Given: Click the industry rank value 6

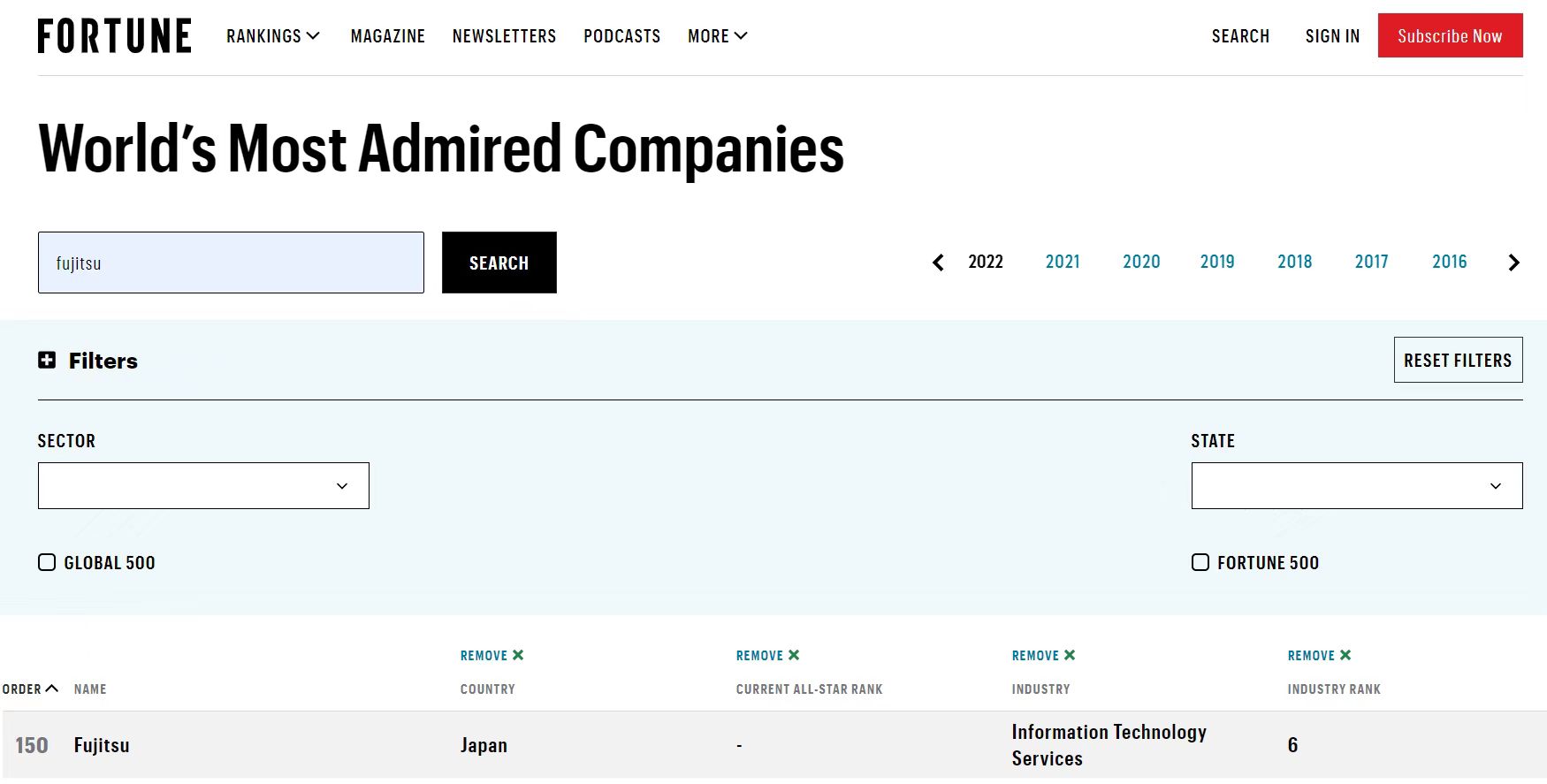Looking at the screenshot, I should [1292, 745].
